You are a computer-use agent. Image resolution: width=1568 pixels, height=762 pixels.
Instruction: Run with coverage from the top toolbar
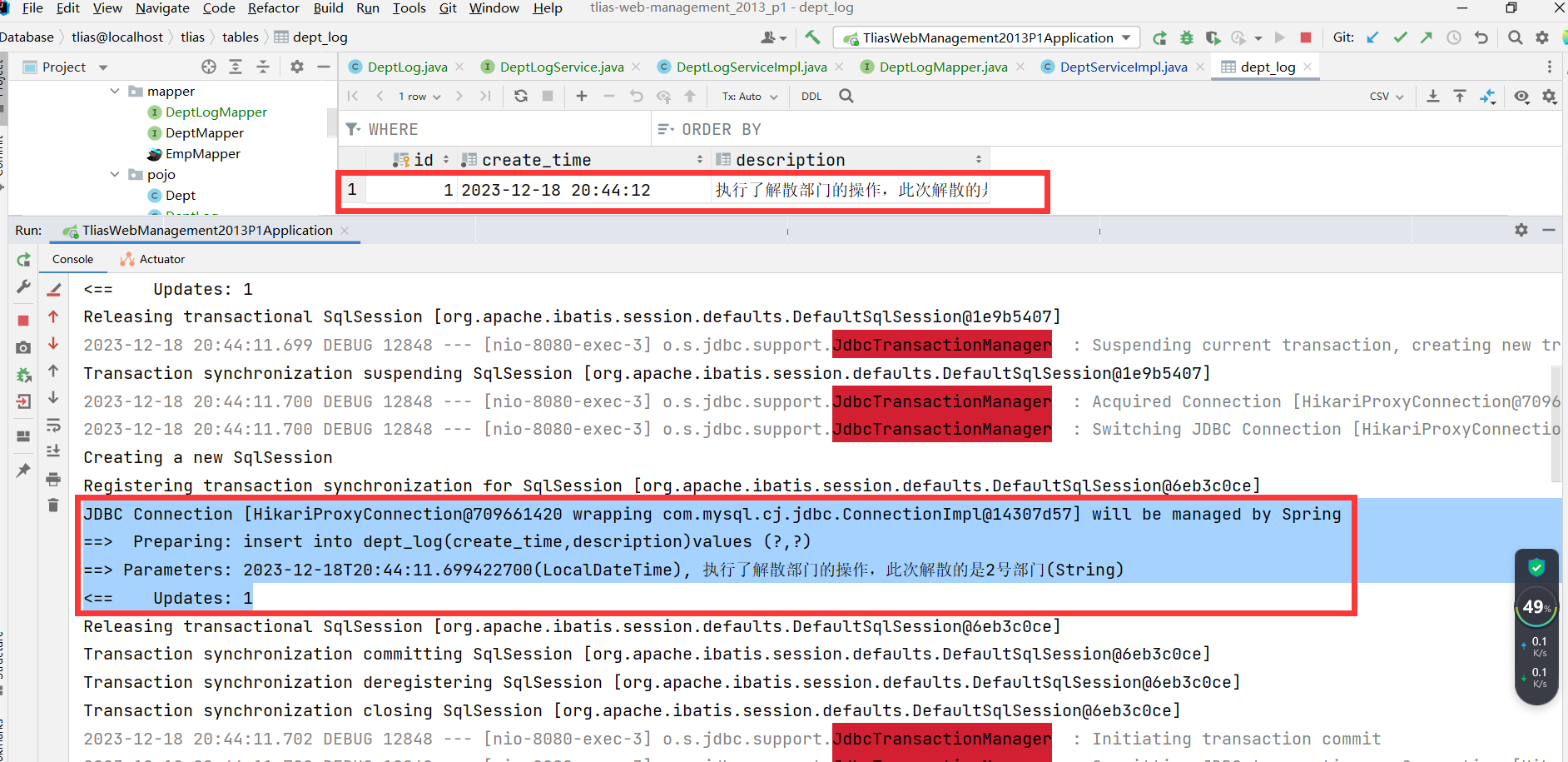tap(1213, 37)
